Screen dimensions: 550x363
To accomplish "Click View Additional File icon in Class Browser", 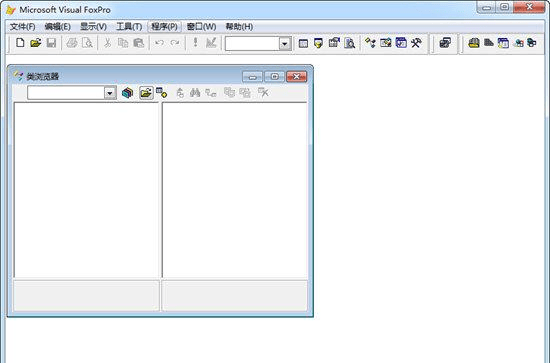I will point(161,93).
